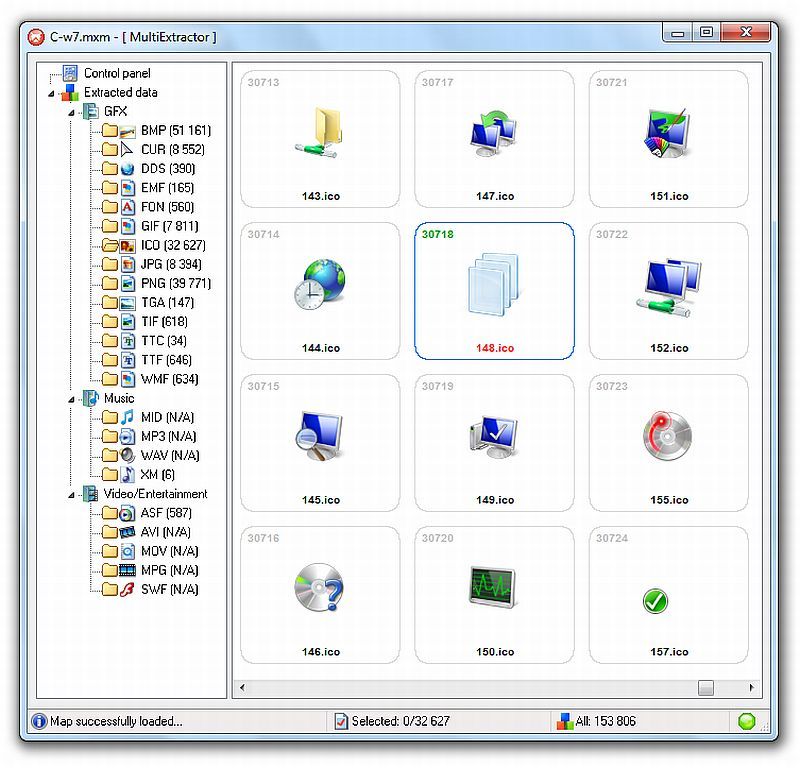Select highlighted thumbnail 148.ico
Viewport: 800px width, 768px height.
(494, 291)
